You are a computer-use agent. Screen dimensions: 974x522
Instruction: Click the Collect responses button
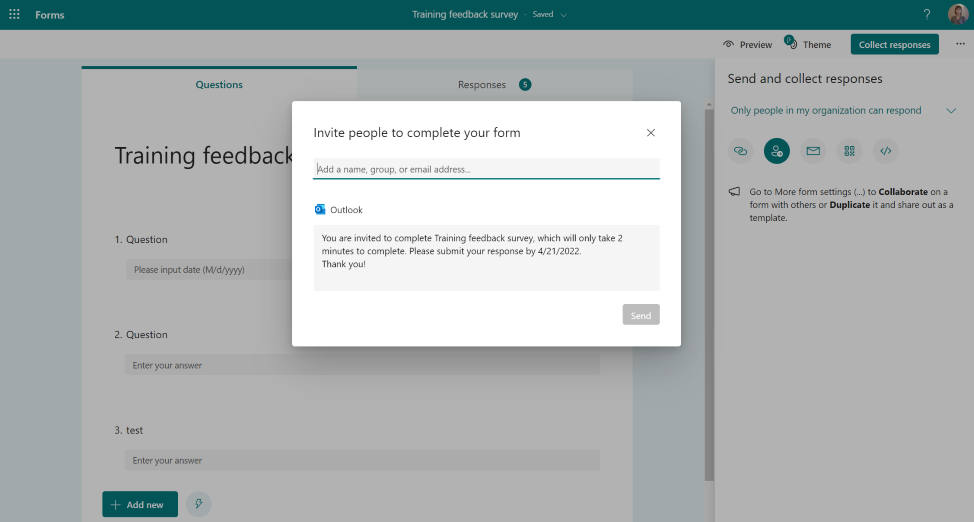point(894,44)
